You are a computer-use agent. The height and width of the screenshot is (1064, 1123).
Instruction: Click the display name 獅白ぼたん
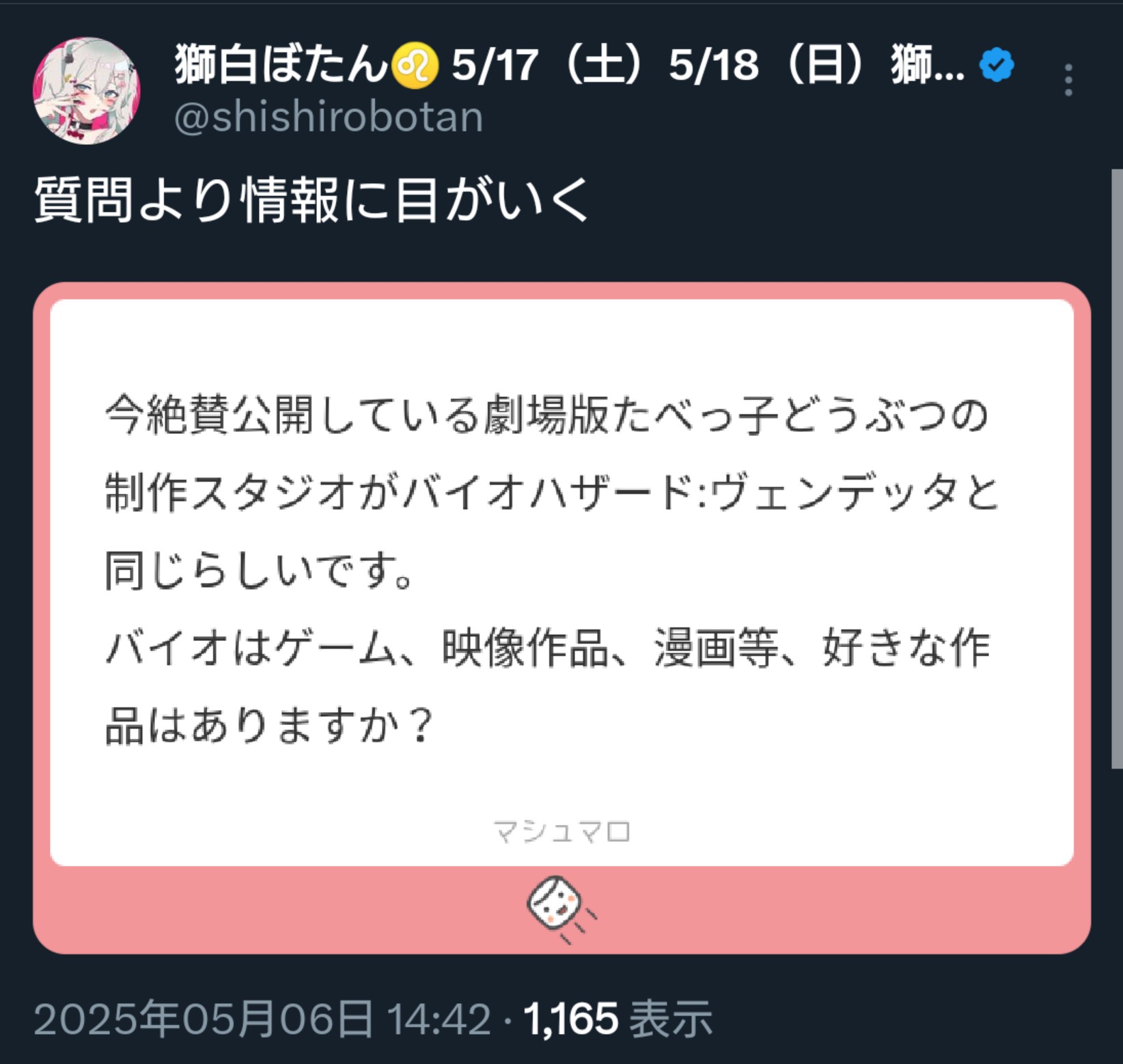pos(282,64)
